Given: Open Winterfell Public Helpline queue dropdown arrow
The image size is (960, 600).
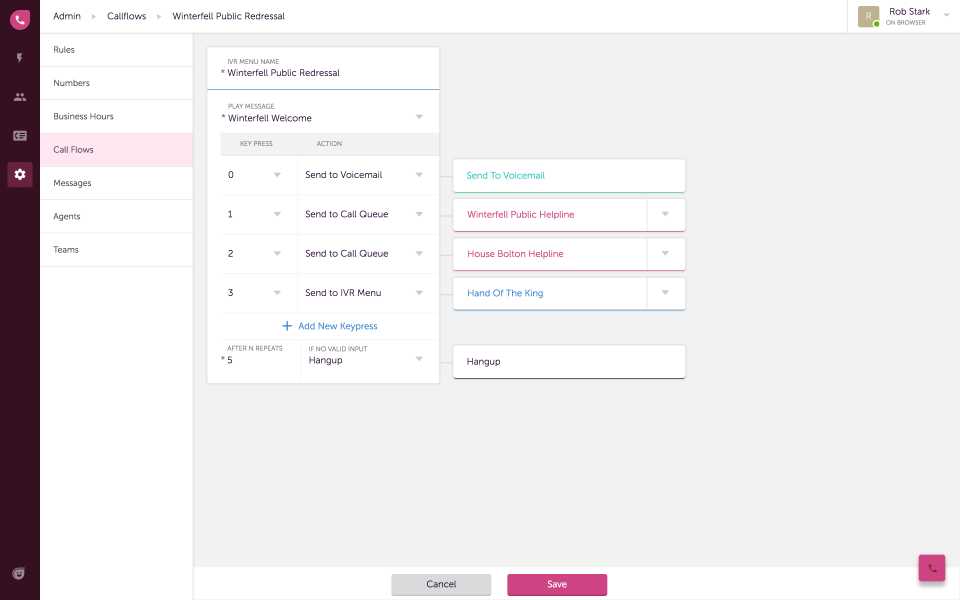Looking at the screenshot, I should click(x=665, y=214).
